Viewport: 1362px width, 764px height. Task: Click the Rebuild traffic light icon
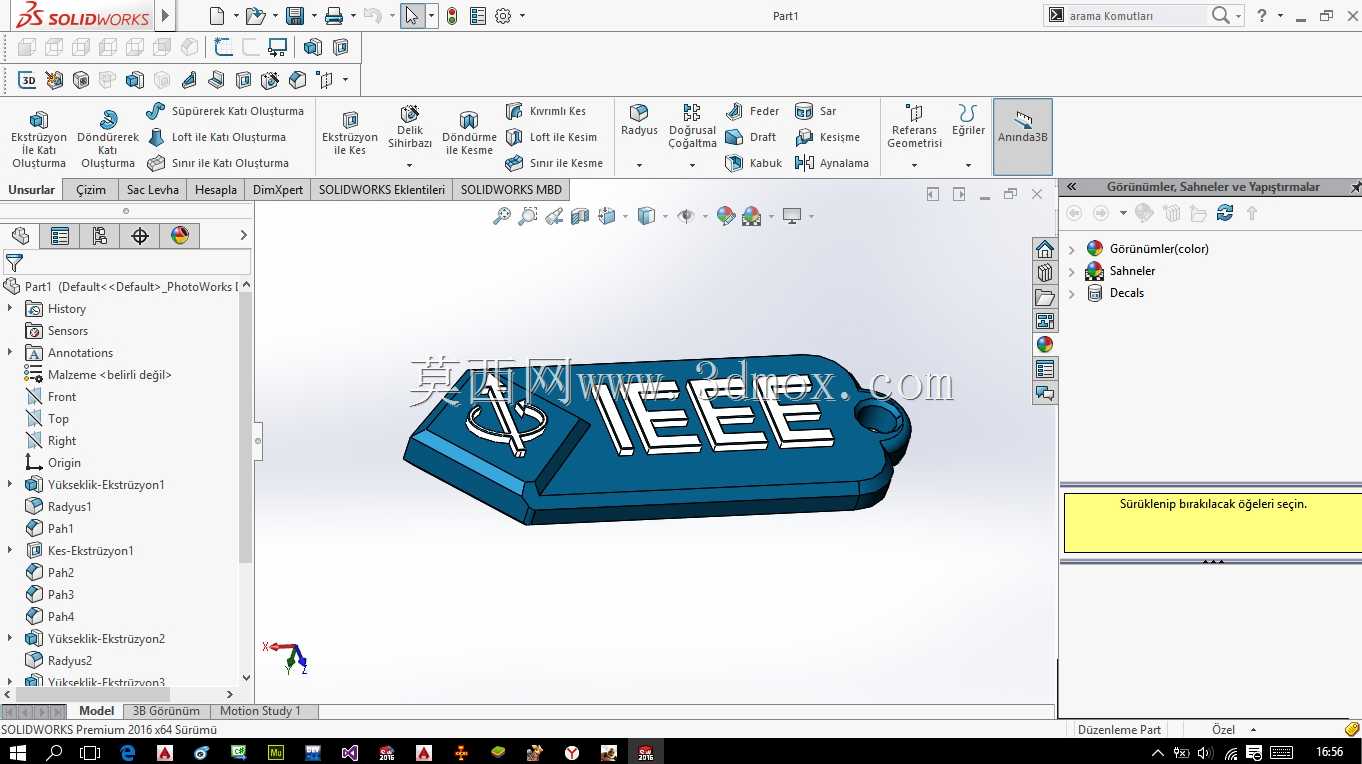pyautogui.click(x=452, y=16)
